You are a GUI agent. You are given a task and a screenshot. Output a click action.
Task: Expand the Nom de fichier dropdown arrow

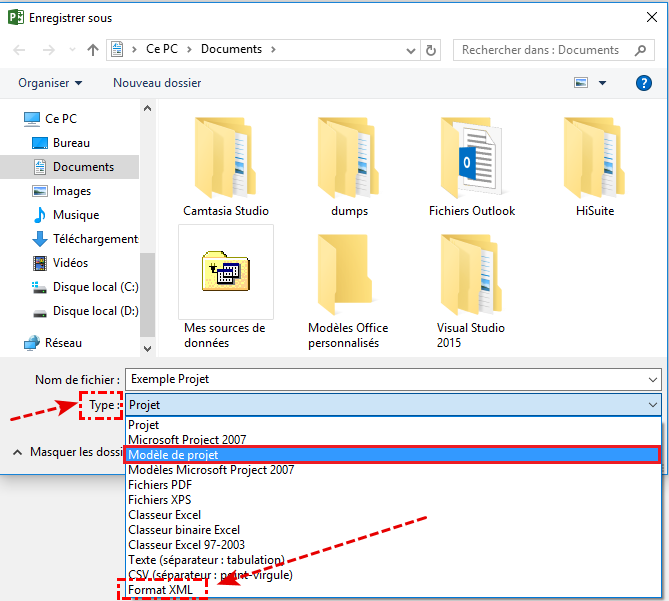(x=653, y=380)
